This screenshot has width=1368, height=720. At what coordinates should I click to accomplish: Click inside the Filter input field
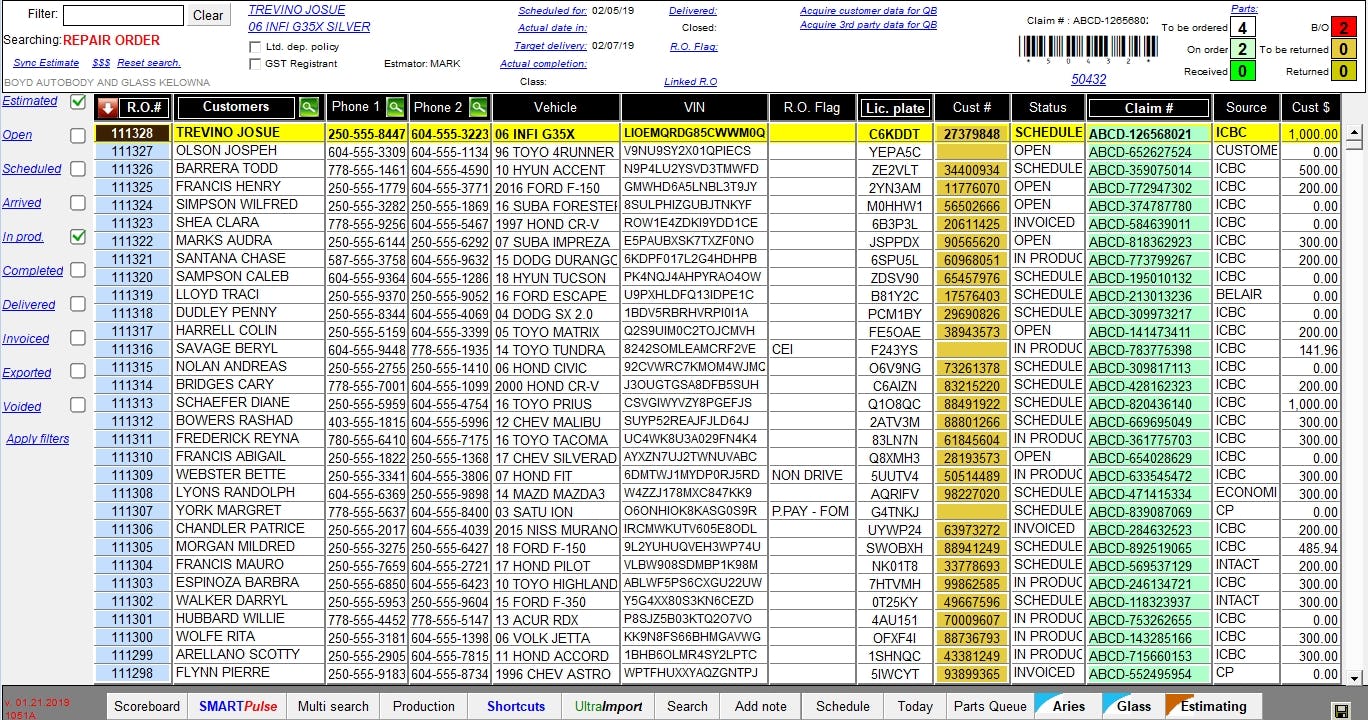122,14
